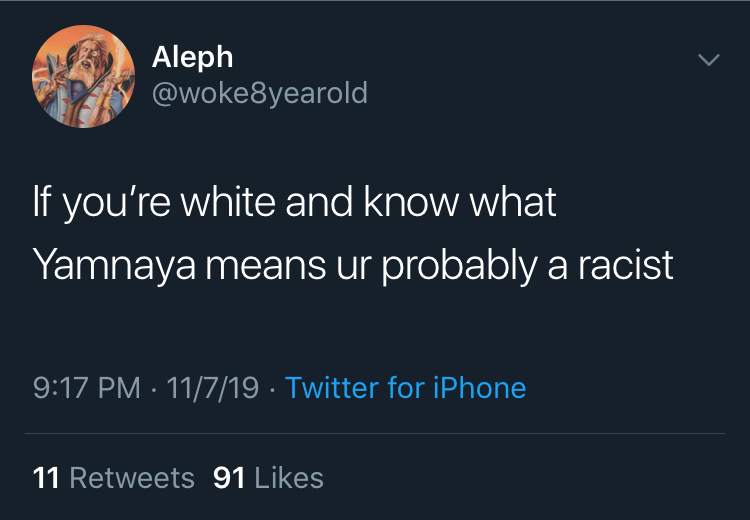Open the tweet options chevron menu
750x520 pixels.
(708, 60)
